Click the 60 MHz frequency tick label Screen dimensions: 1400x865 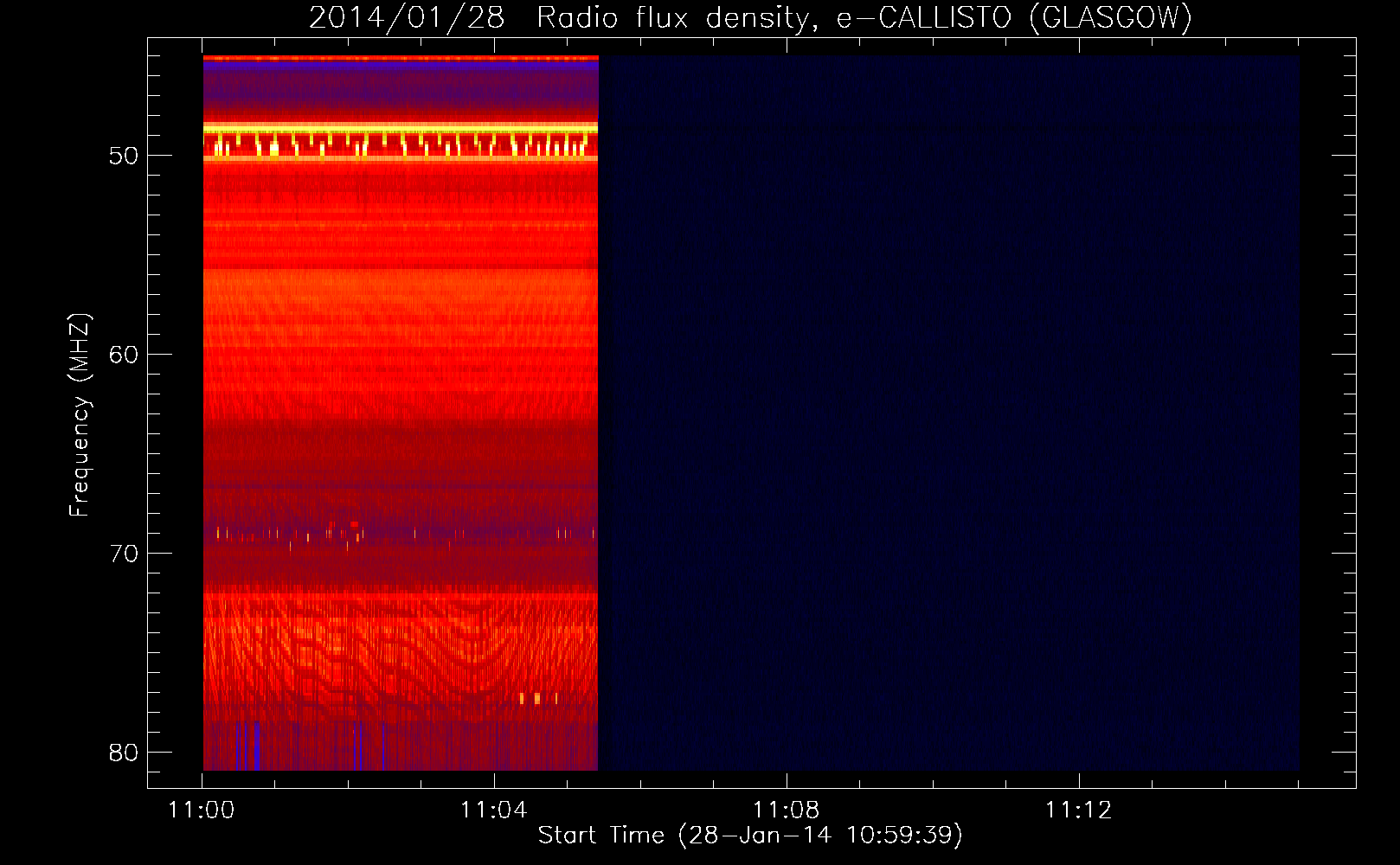(124, 355)
